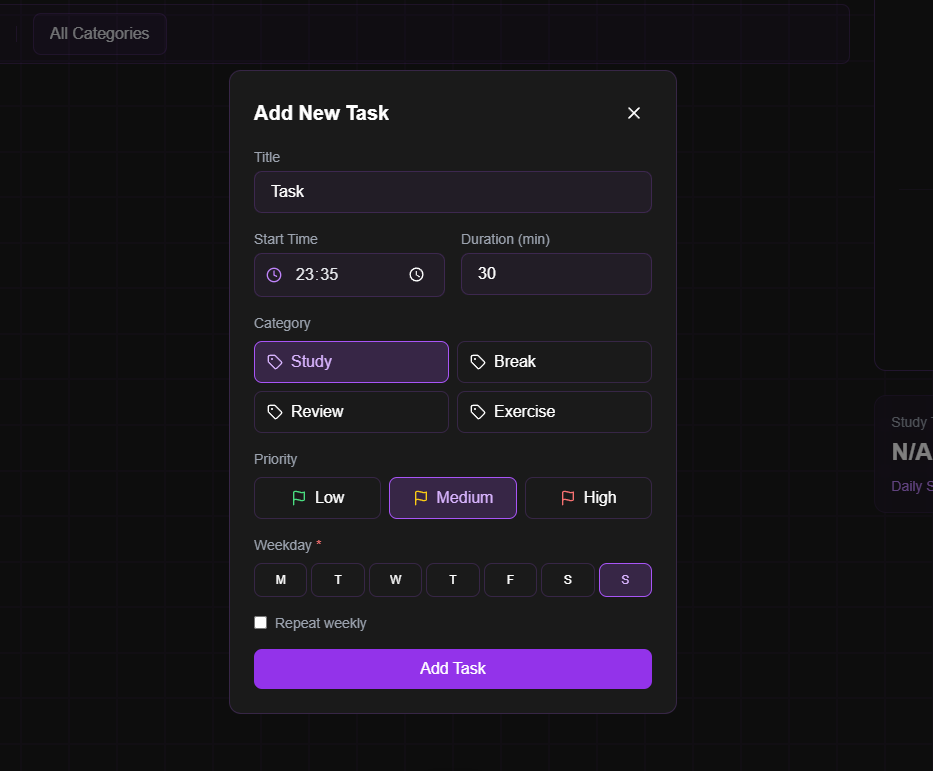Click the Add Task button

(453, 669)
